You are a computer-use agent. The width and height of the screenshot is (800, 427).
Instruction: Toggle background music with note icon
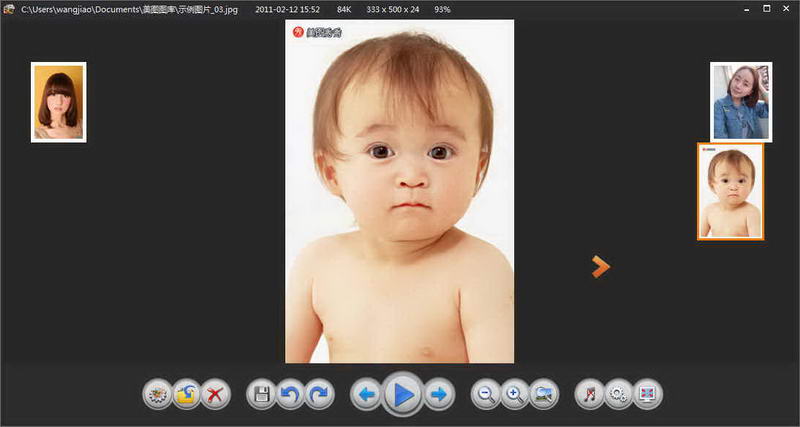(x=590, y=394)
